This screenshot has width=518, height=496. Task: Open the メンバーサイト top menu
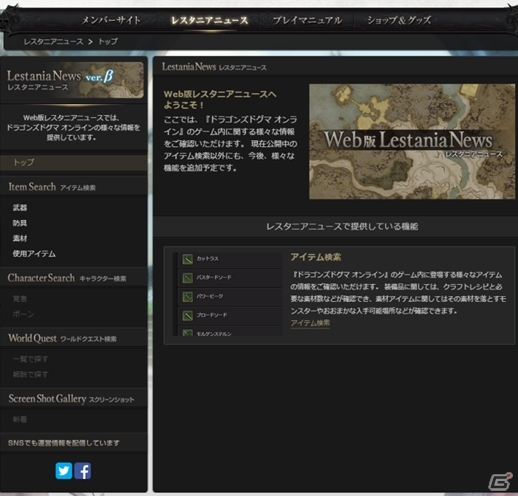coord(111,20)
